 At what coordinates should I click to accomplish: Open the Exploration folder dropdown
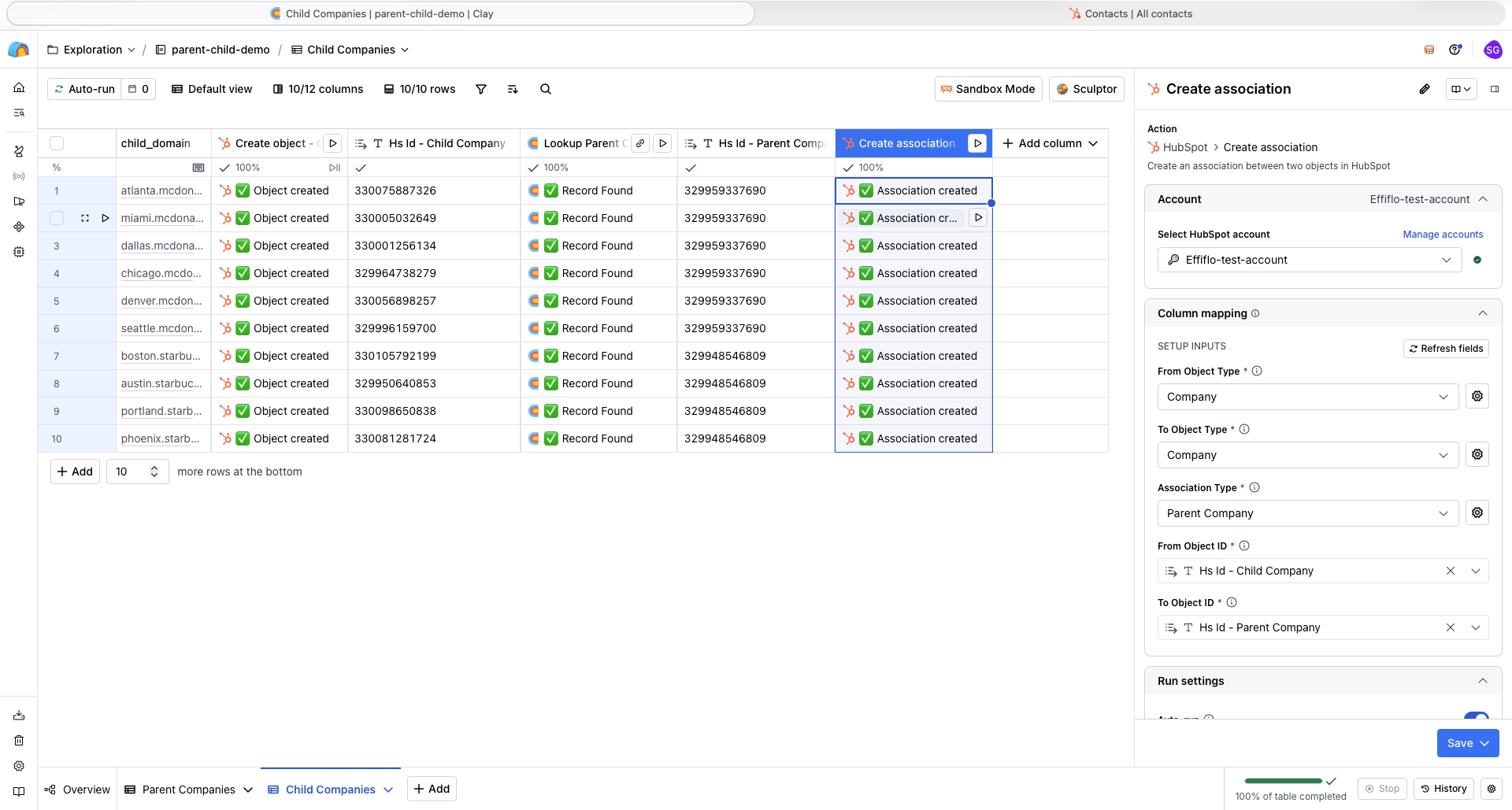[91, 50]
